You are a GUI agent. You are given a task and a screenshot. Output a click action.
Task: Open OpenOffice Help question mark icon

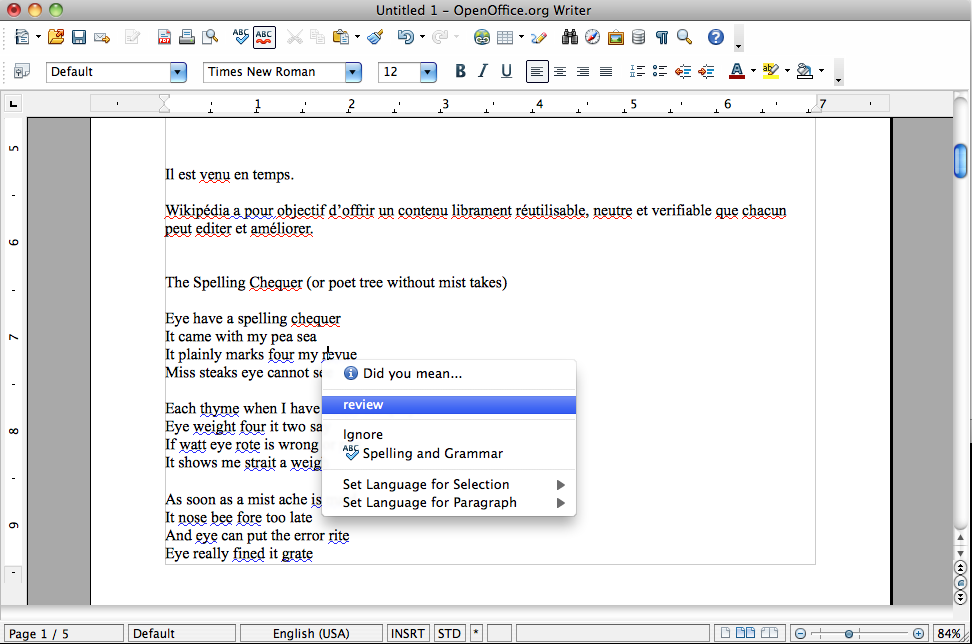click(x=715, y=38)
